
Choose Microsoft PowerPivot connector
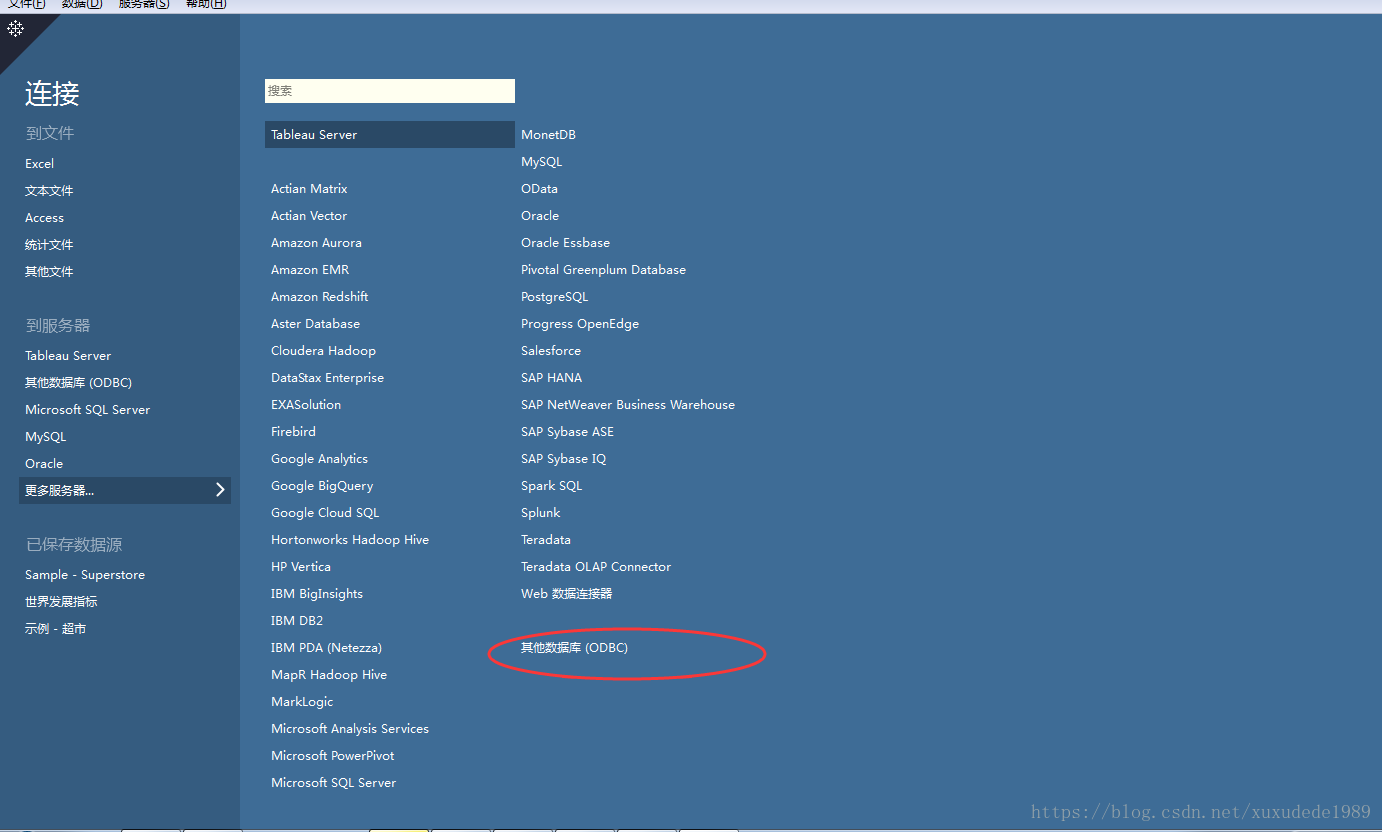coord(333,756)
